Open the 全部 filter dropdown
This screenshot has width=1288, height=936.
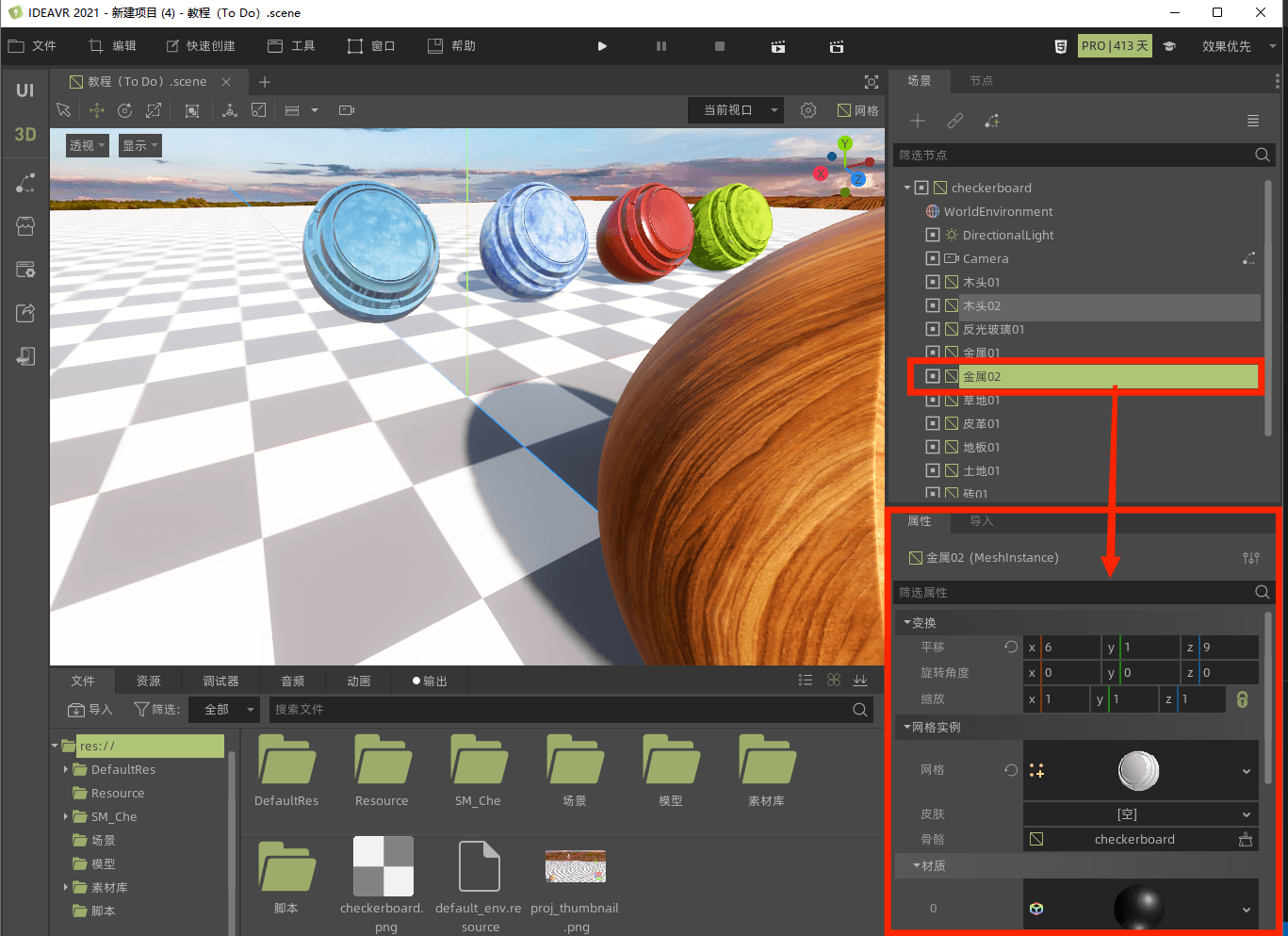(224, 710)
